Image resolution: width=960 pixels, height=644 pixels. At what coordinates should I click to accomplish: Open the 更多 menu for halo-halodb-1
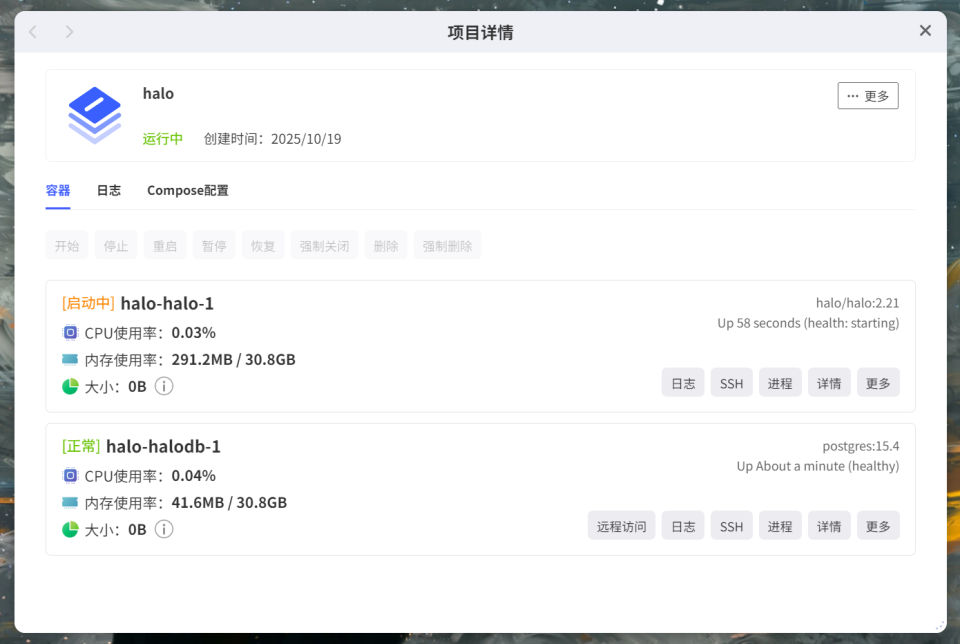click(878, 526)
